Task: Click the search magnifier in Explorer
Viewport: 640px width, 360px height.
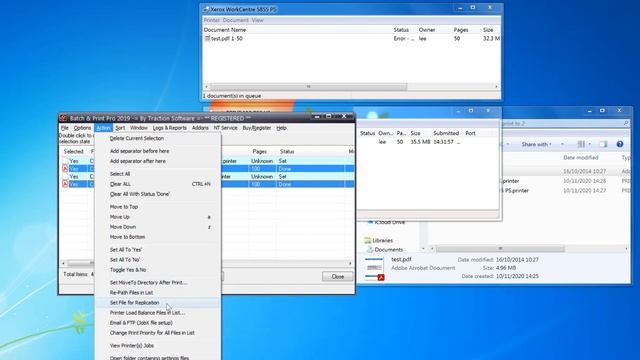Action: pyautogui.click(x=626, y=123)
